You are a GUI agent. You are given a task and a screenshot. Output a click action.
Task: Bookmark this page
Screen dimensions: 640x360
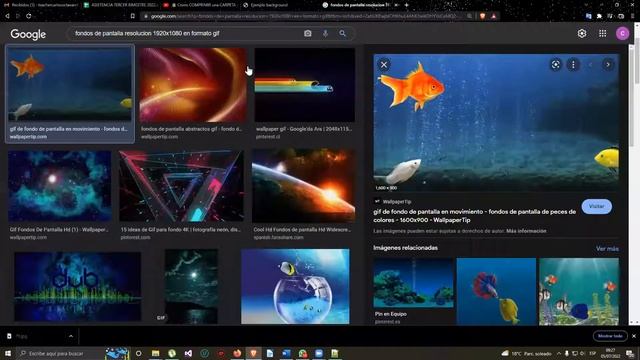[x=133, y=16]
